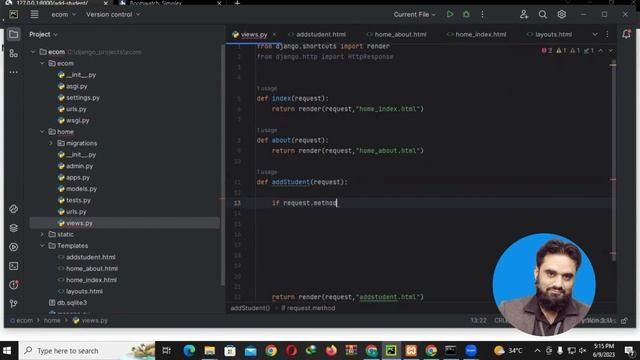Image resolution: width=640 pixels, height=360 pixels.
Task: Open home_about.html under Templates
Action: point(92,269)
